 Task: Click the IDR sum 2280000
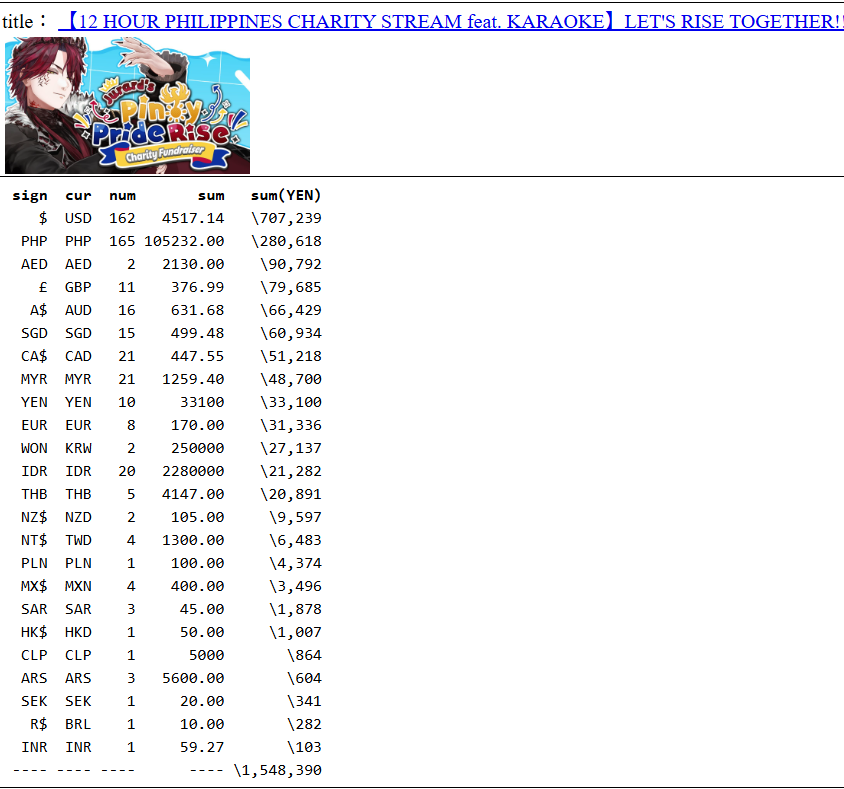pos(193,471)
